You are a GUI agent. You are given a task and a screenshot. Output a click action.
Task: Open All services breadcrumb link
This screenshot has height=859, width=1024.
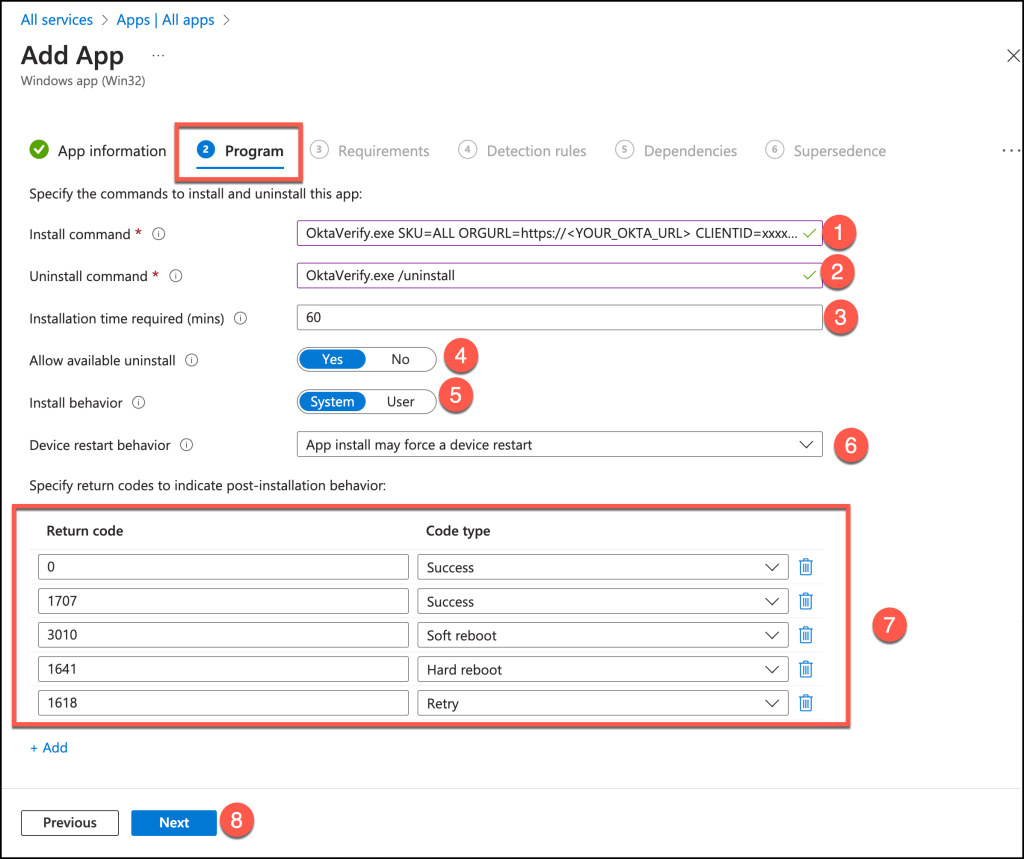click(57, 20)
